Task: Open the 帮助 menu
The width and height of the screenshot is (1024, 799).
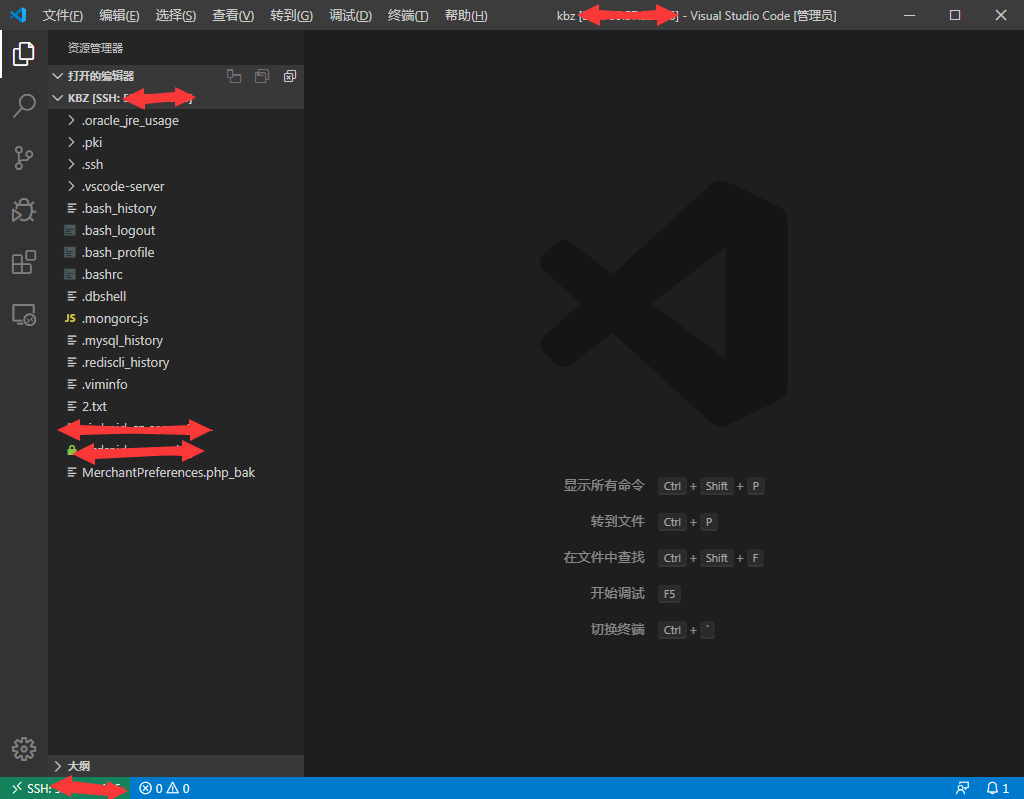Action: pos(466,15)
